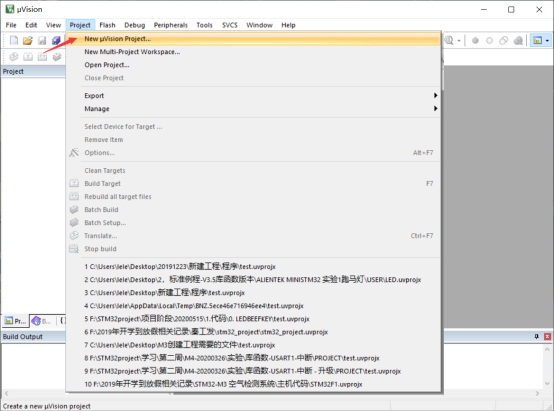Open the File menu
Screen dimensions: 554x411
point(11,25)
